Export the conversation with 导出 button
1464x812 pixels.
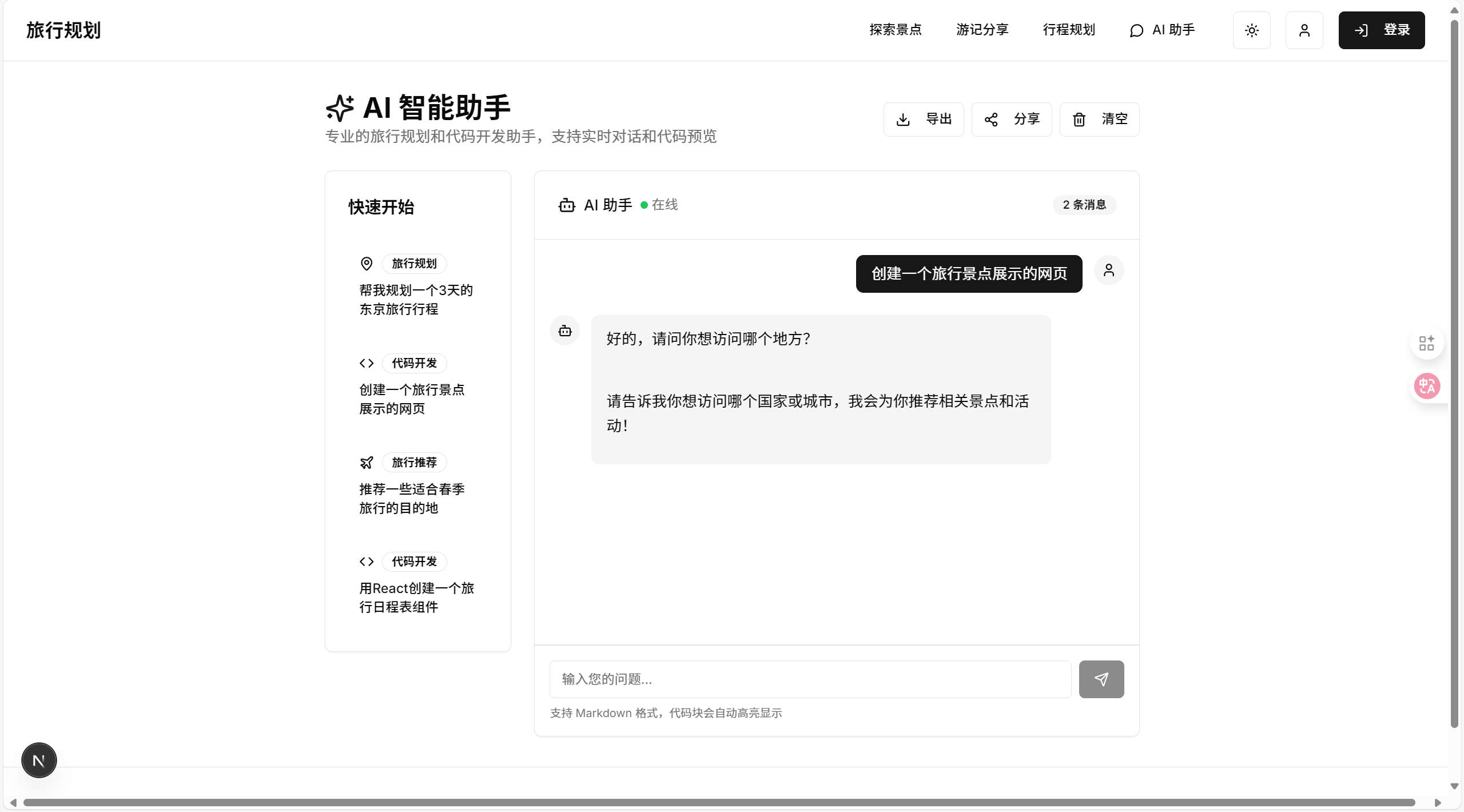pyautogui.click(x=923, y=120)
